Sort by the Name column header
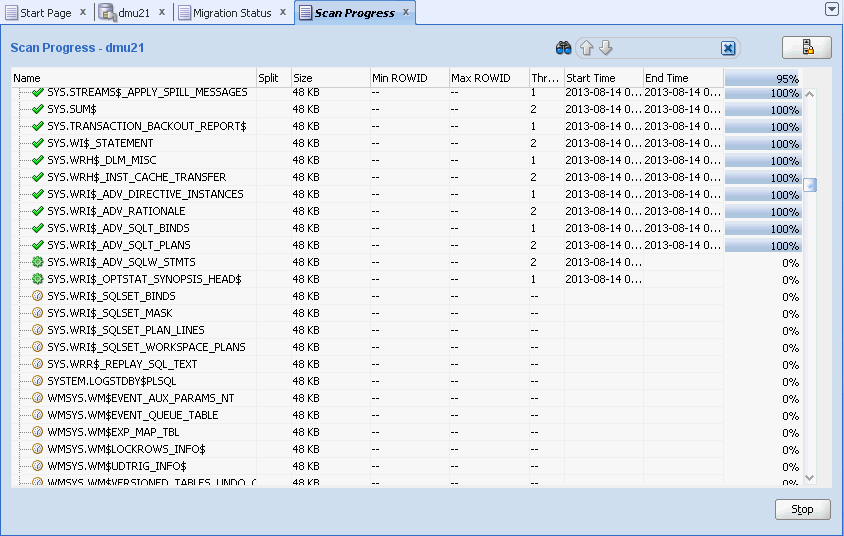The height and width of the screenshot is (536, 844). [x=133, y=78]
